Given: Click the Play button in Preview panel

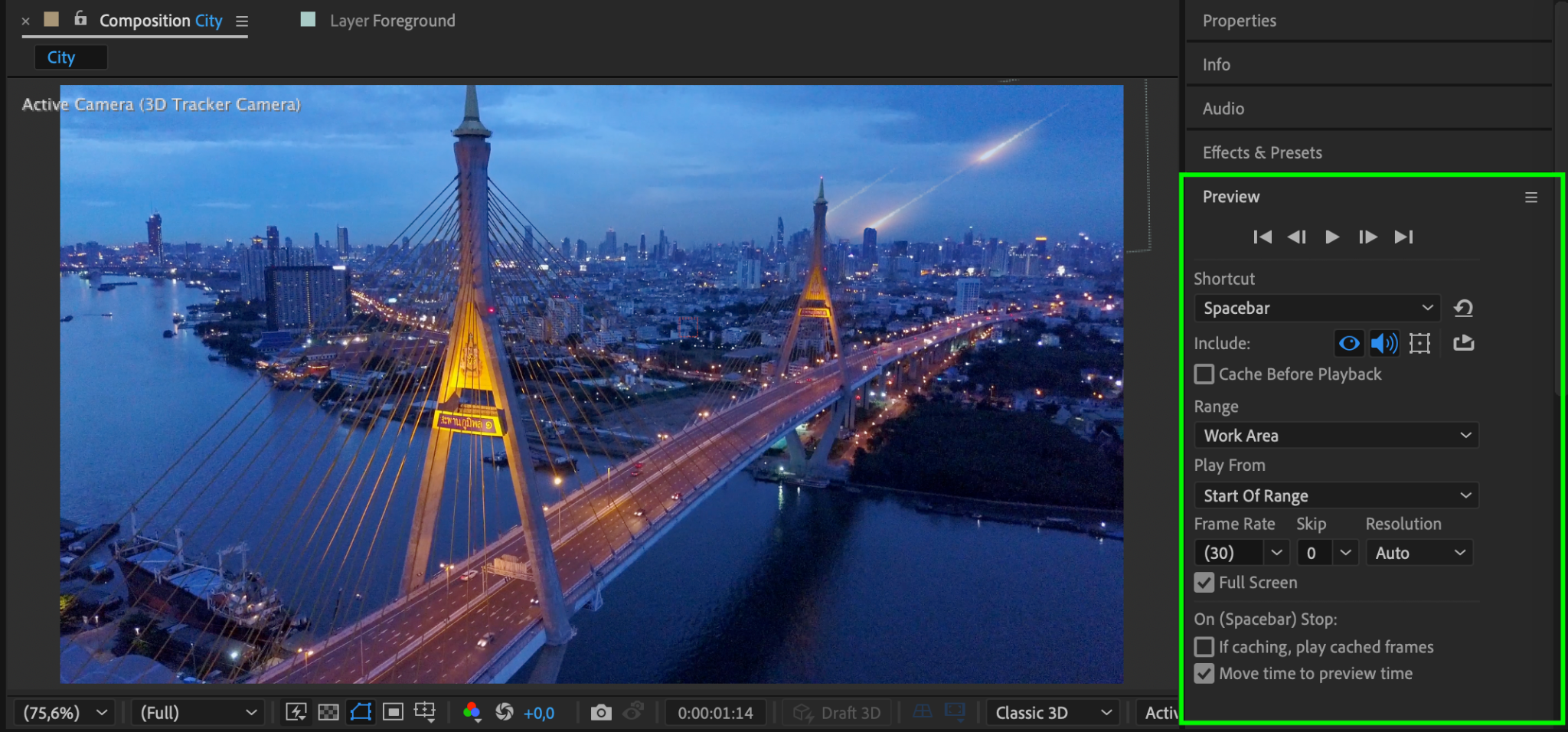Looking at the screenshot, I should point(1332,237).
